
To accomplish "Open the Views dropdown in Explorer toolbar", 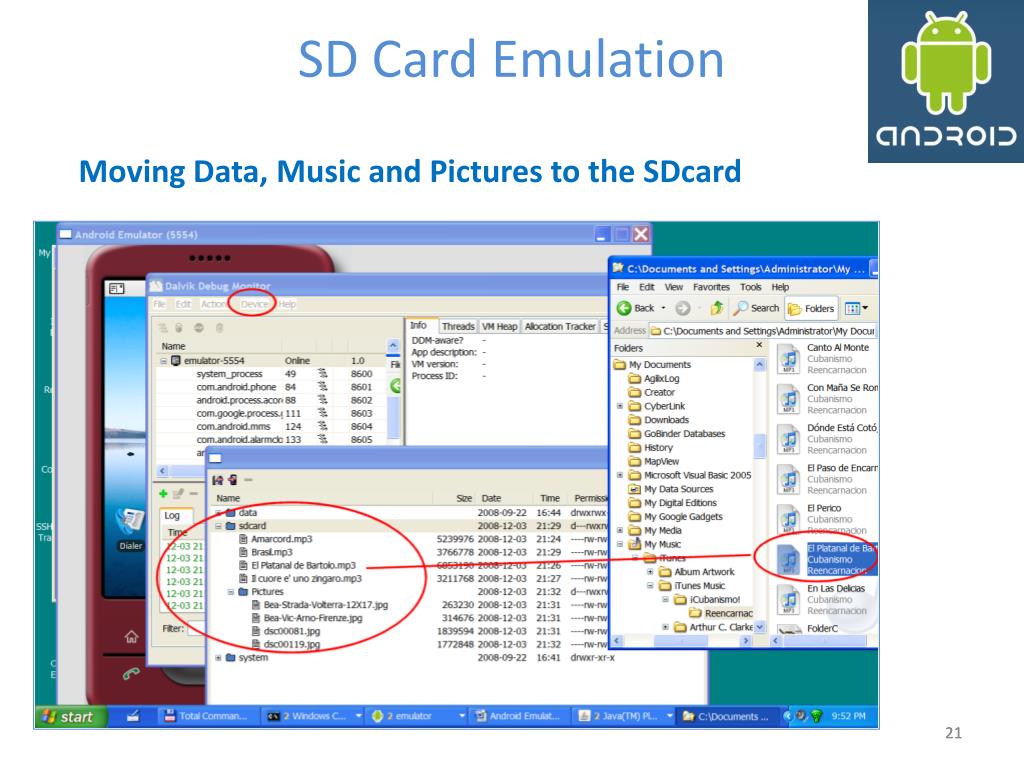I will click(x=857, y=308).
